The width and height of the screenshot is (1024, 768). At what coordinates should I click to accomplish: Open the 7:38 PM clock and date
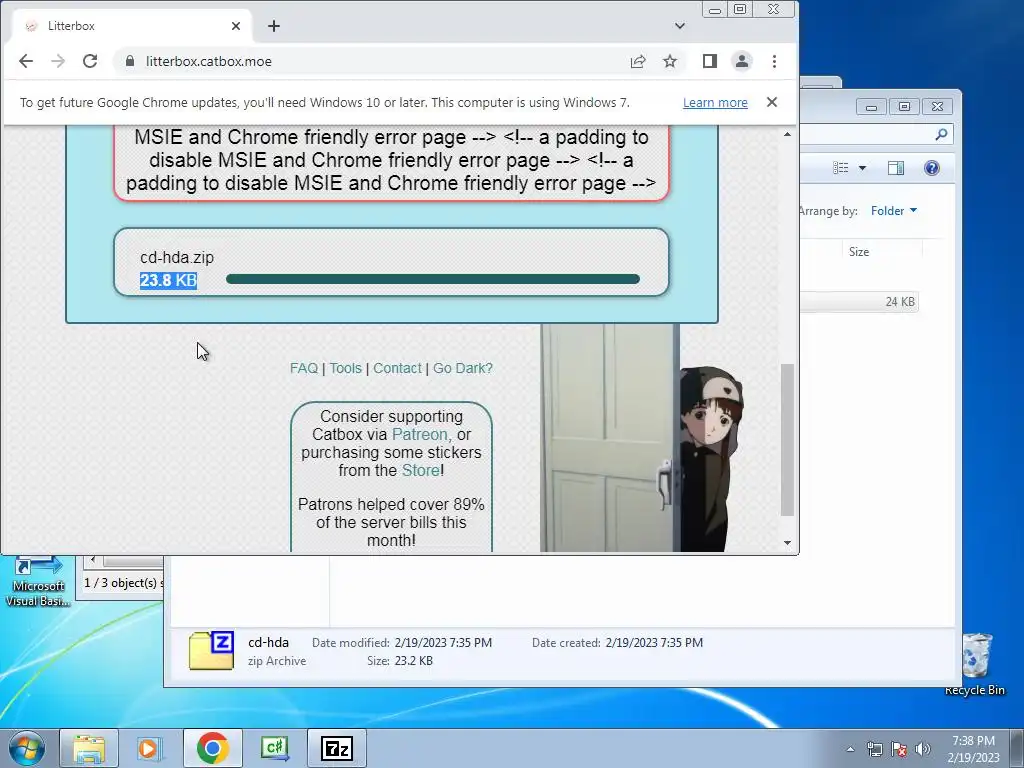pos(973,749)
